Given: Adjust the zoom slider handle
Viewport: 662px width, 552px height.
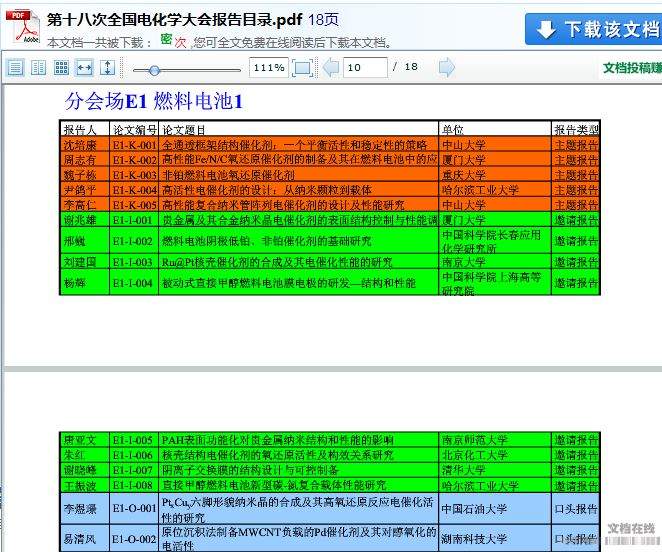Looking at the screenshot, I should (155, 70).
